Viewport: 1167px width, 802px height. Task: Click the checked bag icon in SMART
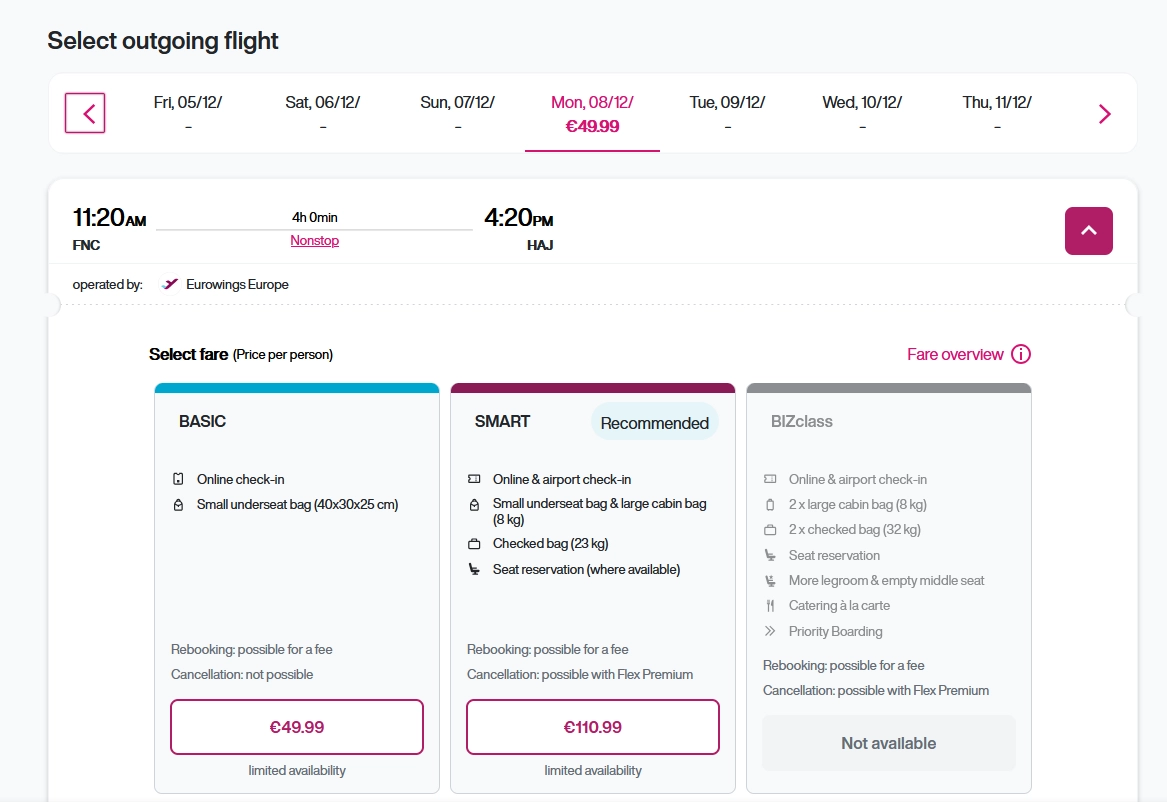pyautogui.click(x=474, y=544)
